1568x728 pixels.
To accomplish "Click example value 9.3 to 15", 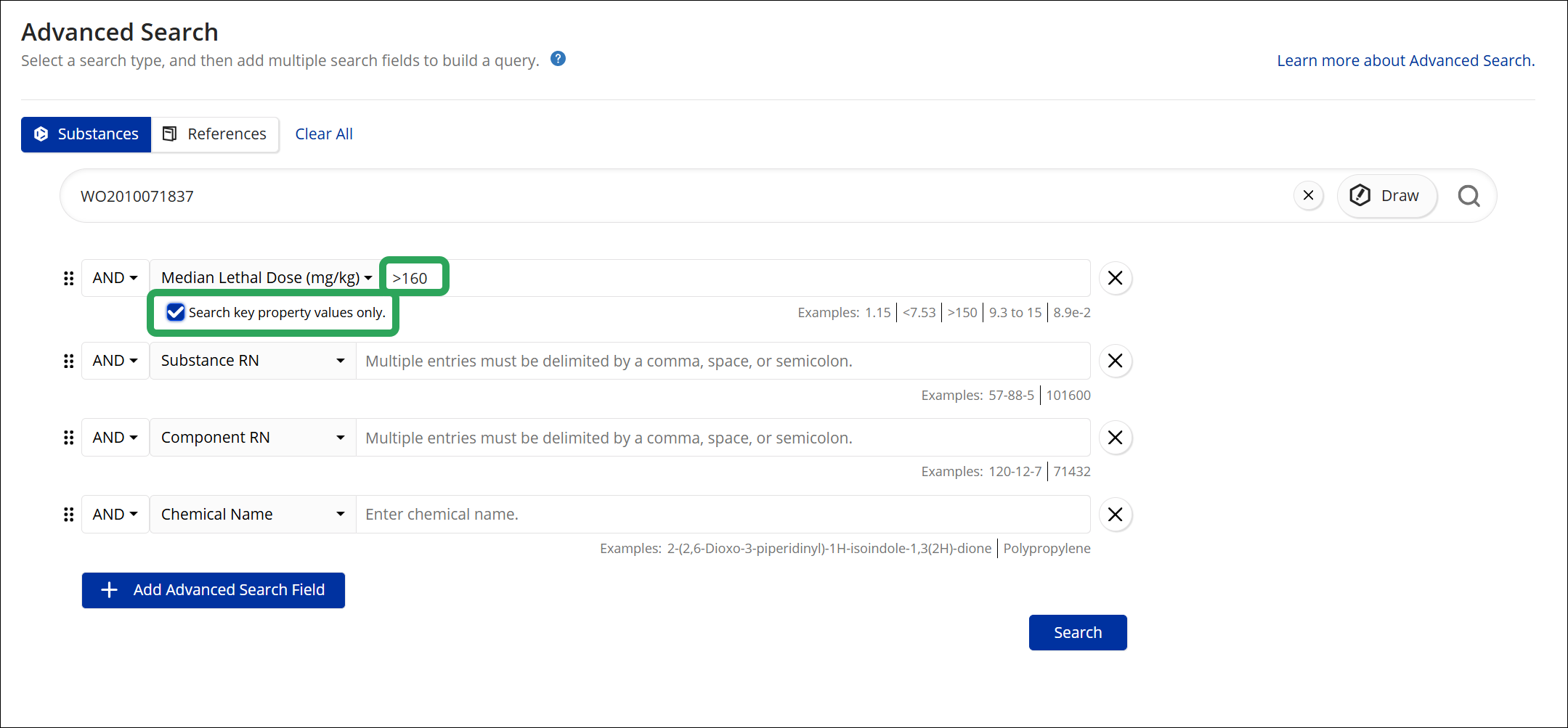I will (1015, 313).
